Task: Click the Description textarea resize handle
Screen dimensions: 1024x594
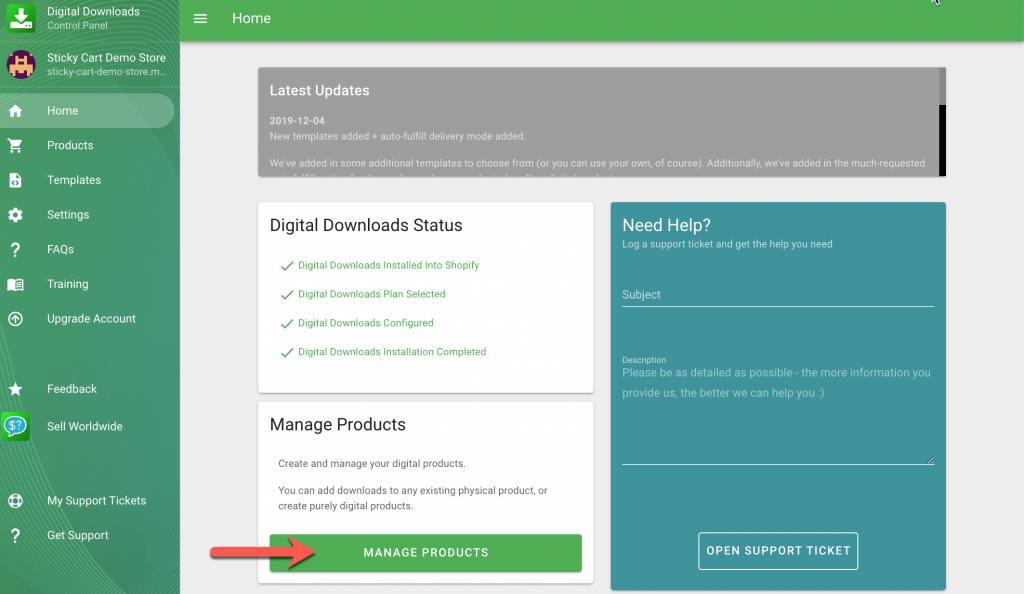Action: 930,460
